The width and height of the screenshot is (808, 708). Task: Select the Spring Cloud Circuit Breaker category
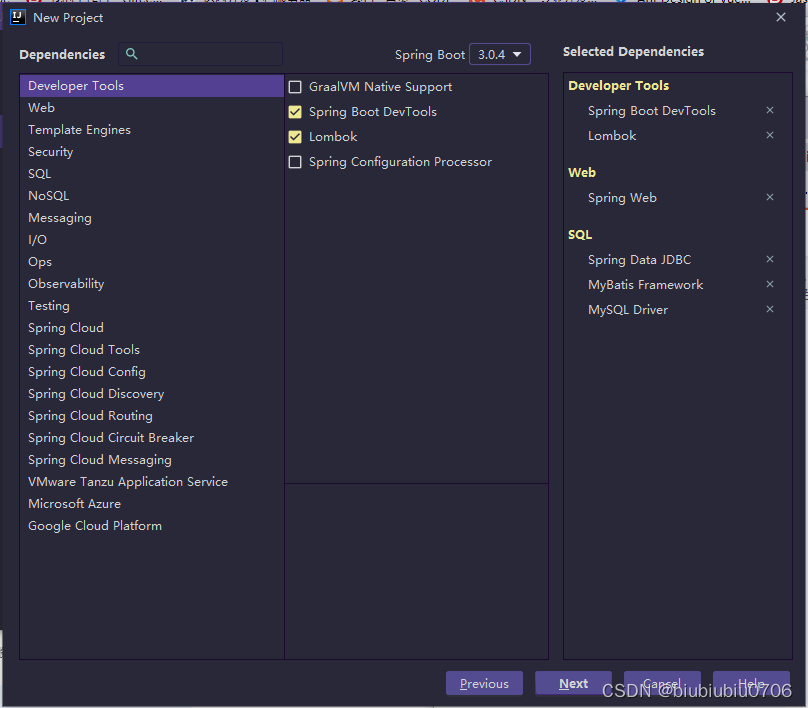tap(152, 438)
